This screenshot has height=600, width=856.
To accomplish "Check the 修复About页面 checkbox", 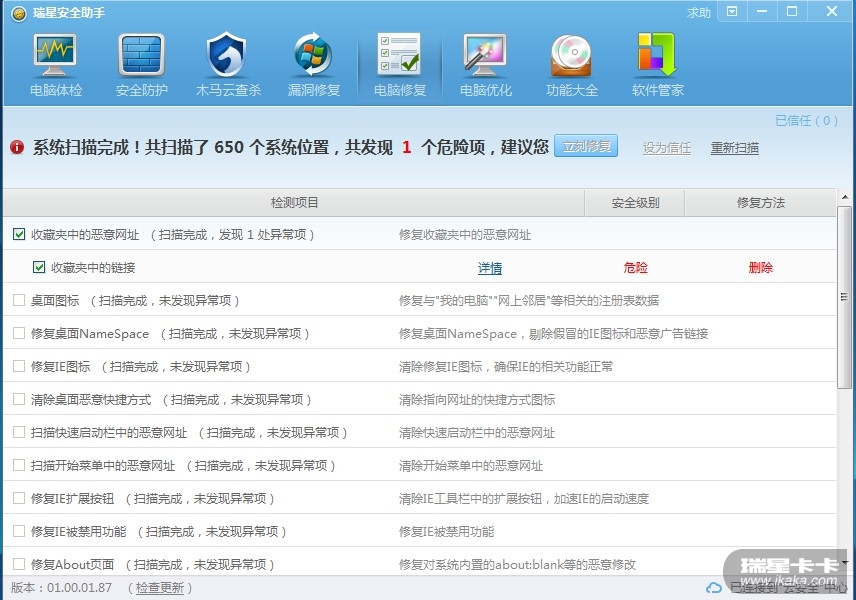I will [x=19, y=564].
